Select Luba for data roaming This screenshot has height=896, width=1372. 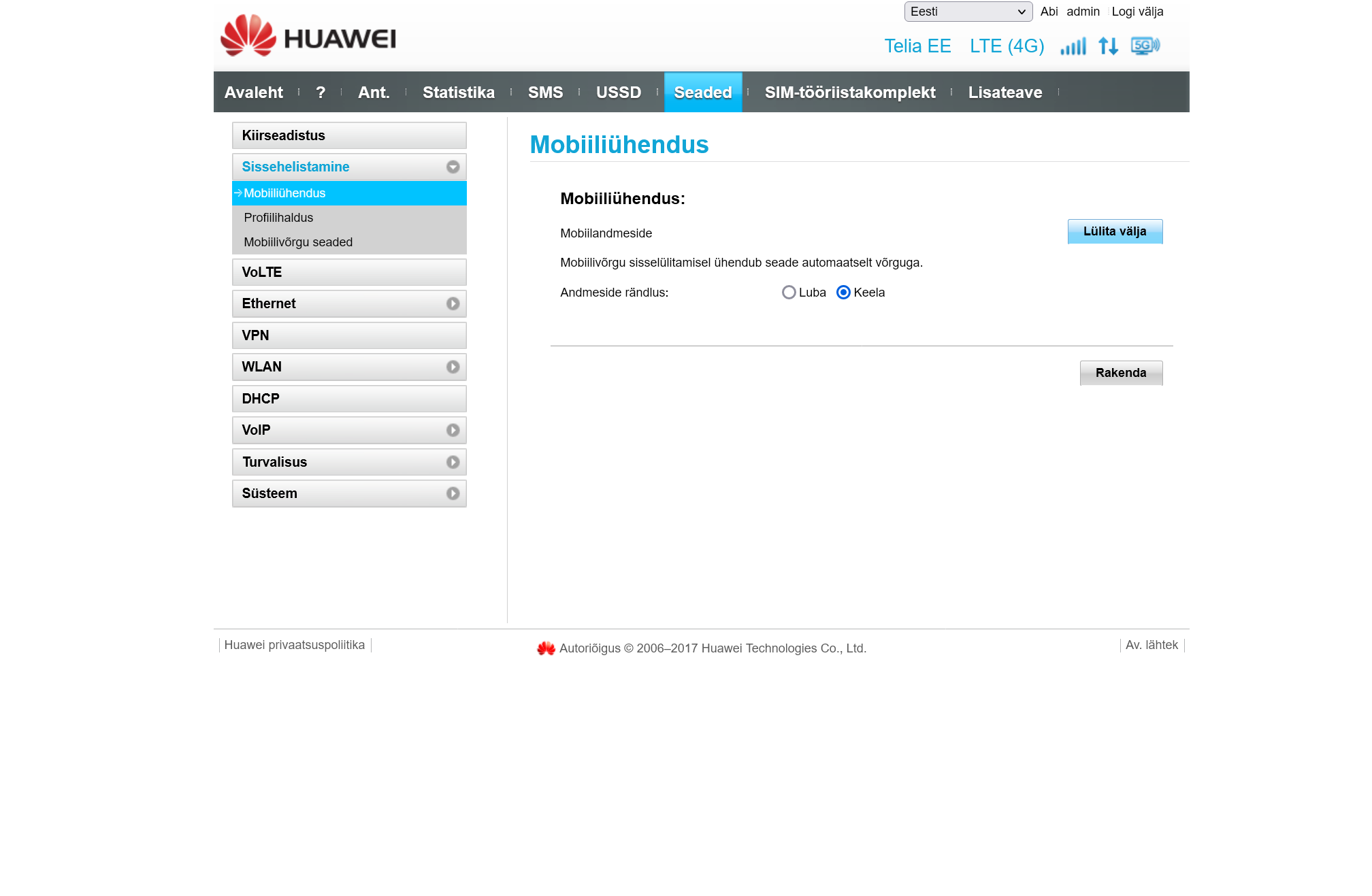coord(789,293)
